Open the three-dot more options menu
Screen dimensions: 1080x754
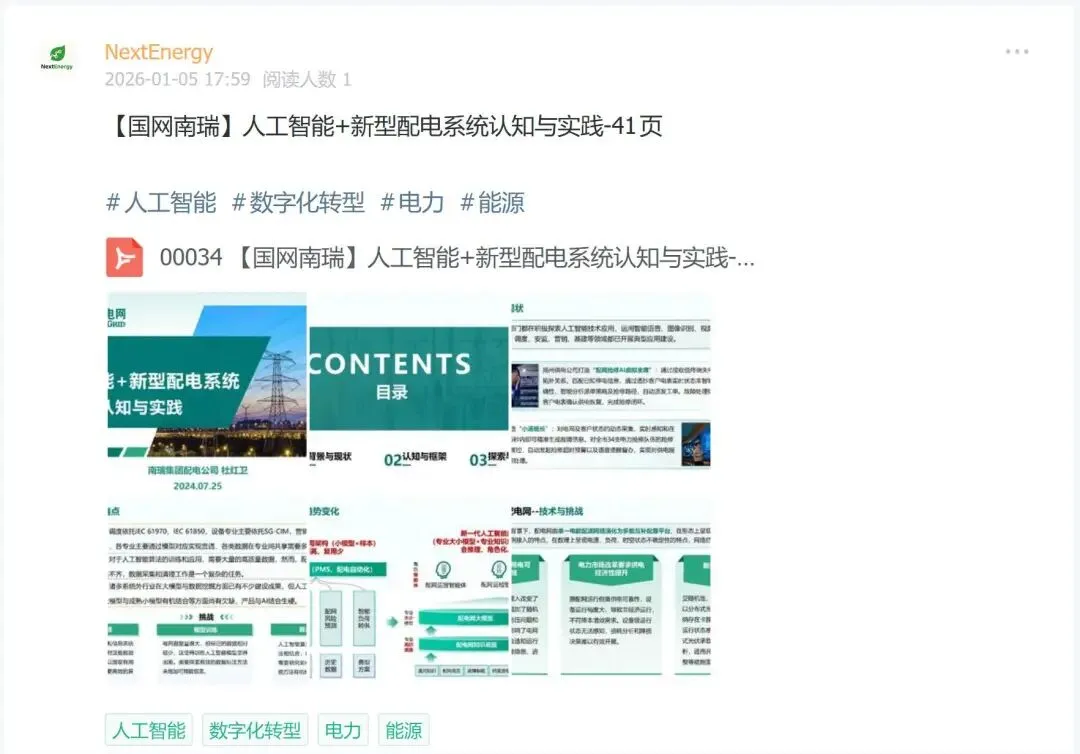pos(1017,52)
